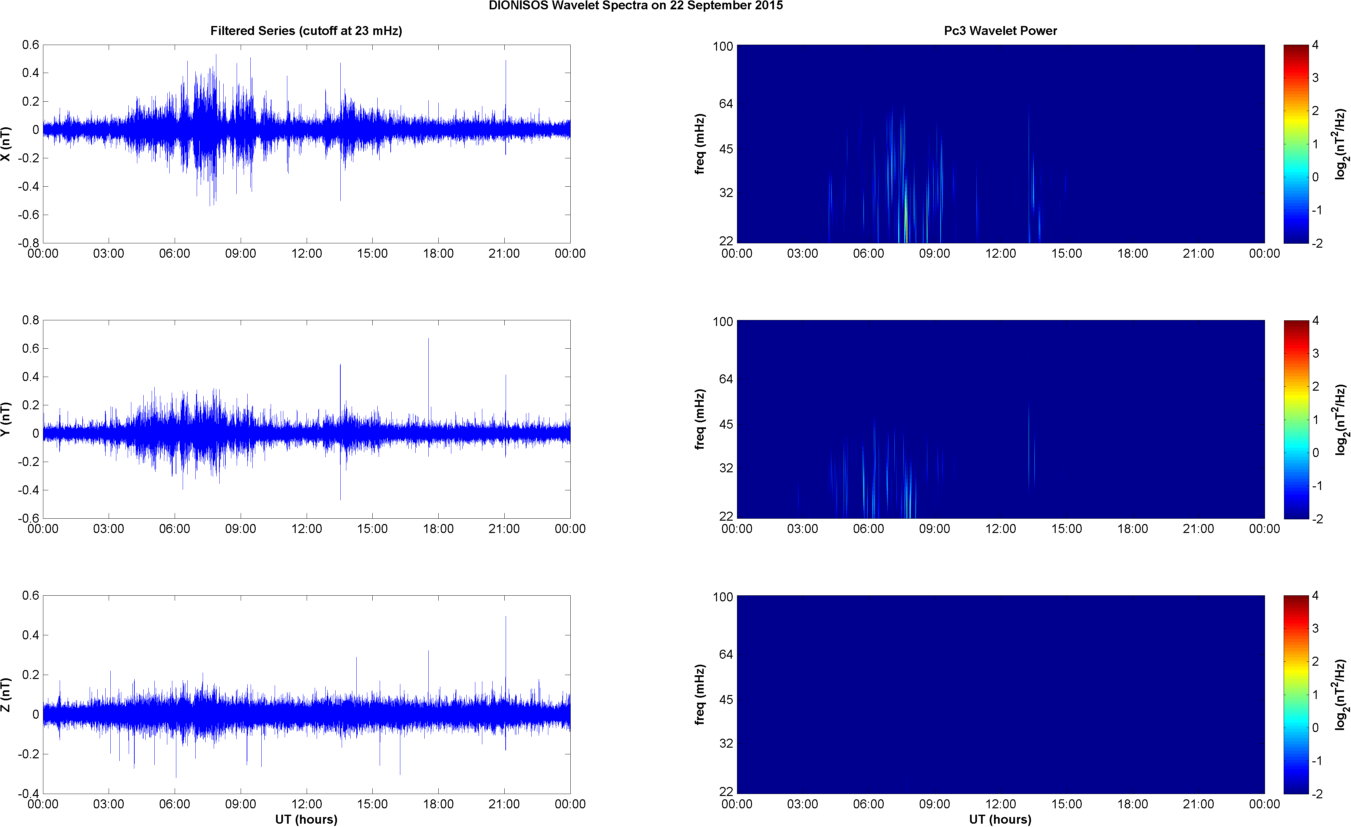Click the log2(nT²/Hz) label of the bottom colorbar

pyautogui.click(x=1342, y=694)
